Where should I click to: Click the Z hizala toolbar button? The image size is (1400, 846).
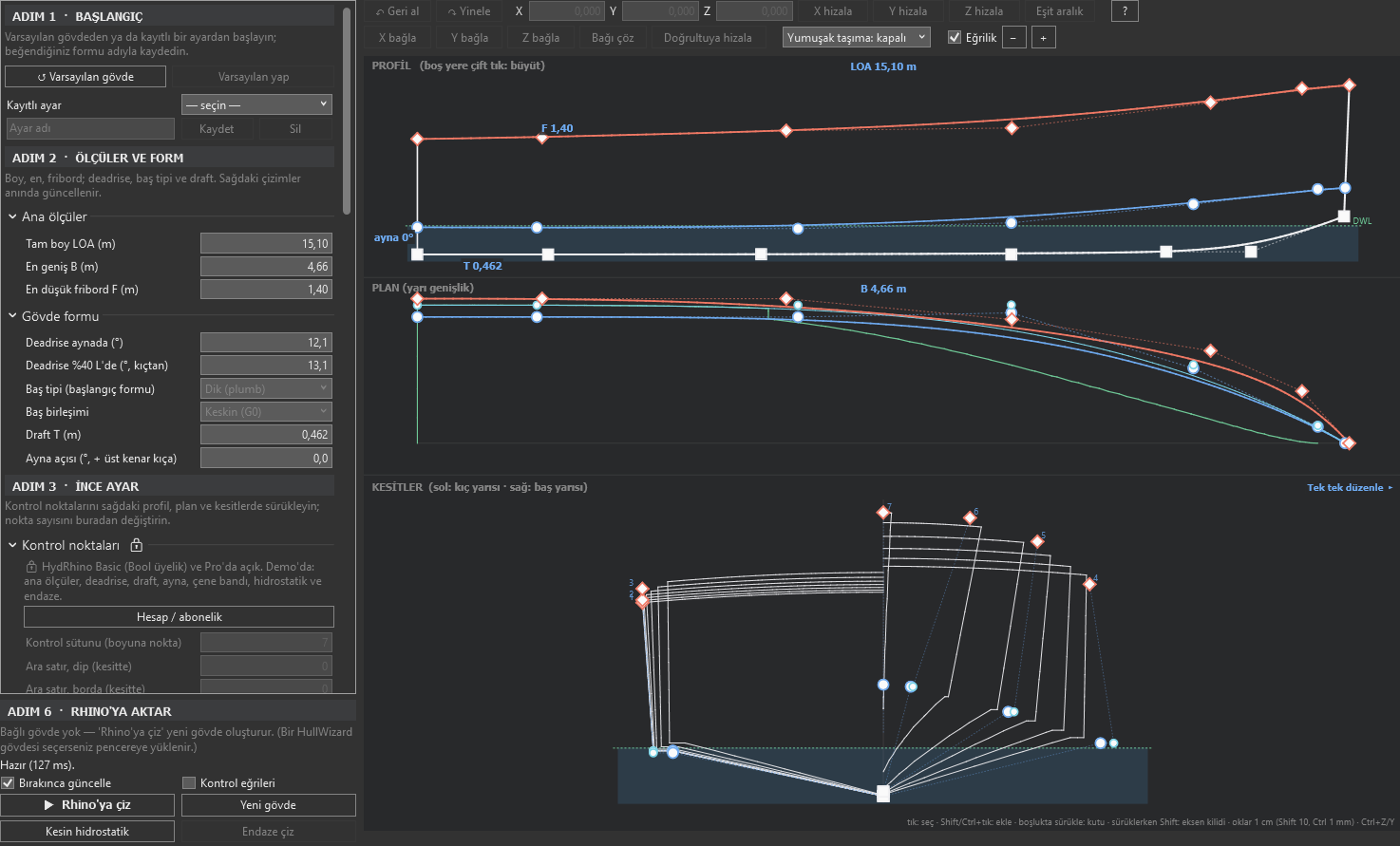point(984,11)
